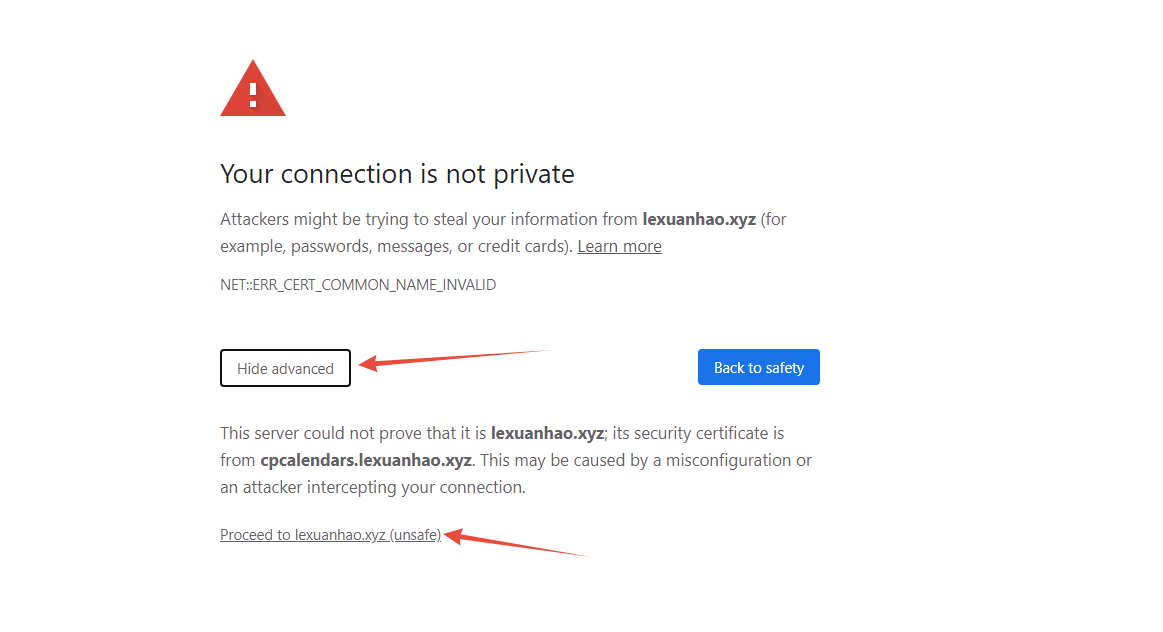Viewport: 1163px width, 632px height.
Task: Go back using Back to safety button
Action: click(x=758, y=367)
